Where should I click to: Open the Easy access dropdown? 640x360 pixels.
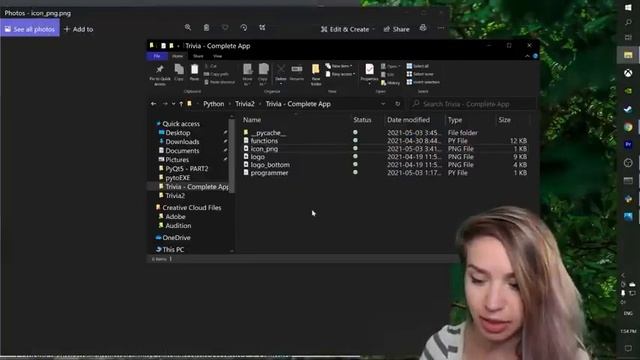341,74
